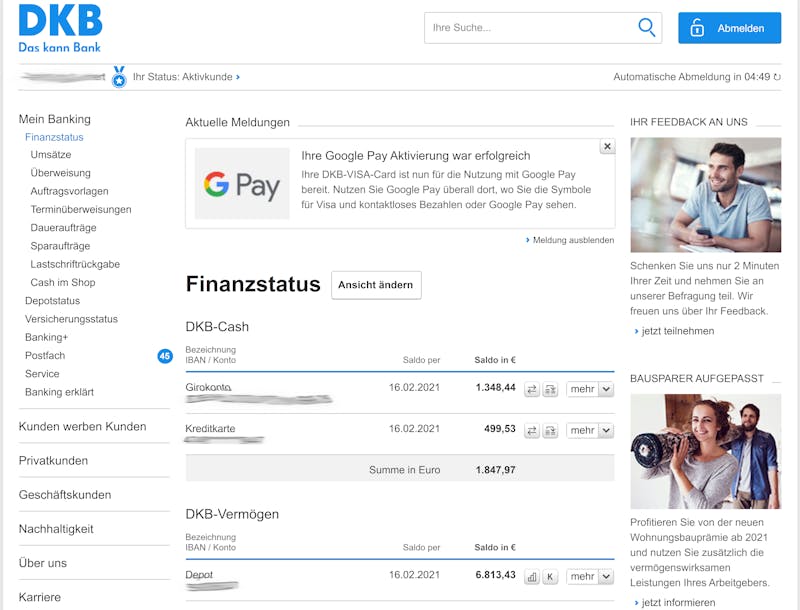Viewport: 800px width, 610px height.
Task: Click jetzt informieren Bausparer link
Action: (674, 603)
